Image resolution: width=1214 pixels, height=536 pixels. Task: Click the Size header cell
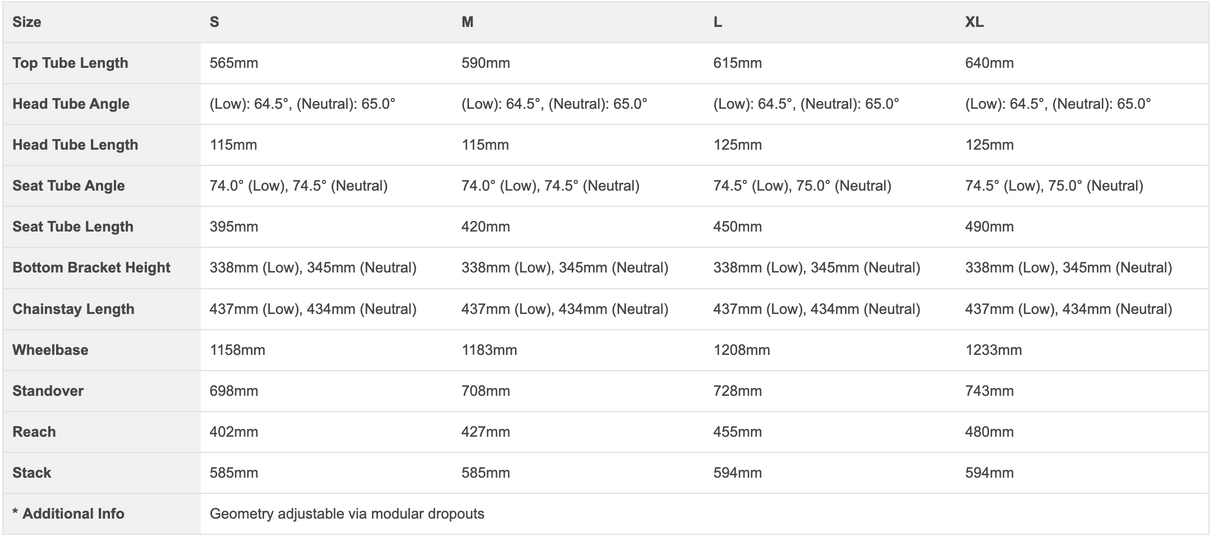pos(27,22)
